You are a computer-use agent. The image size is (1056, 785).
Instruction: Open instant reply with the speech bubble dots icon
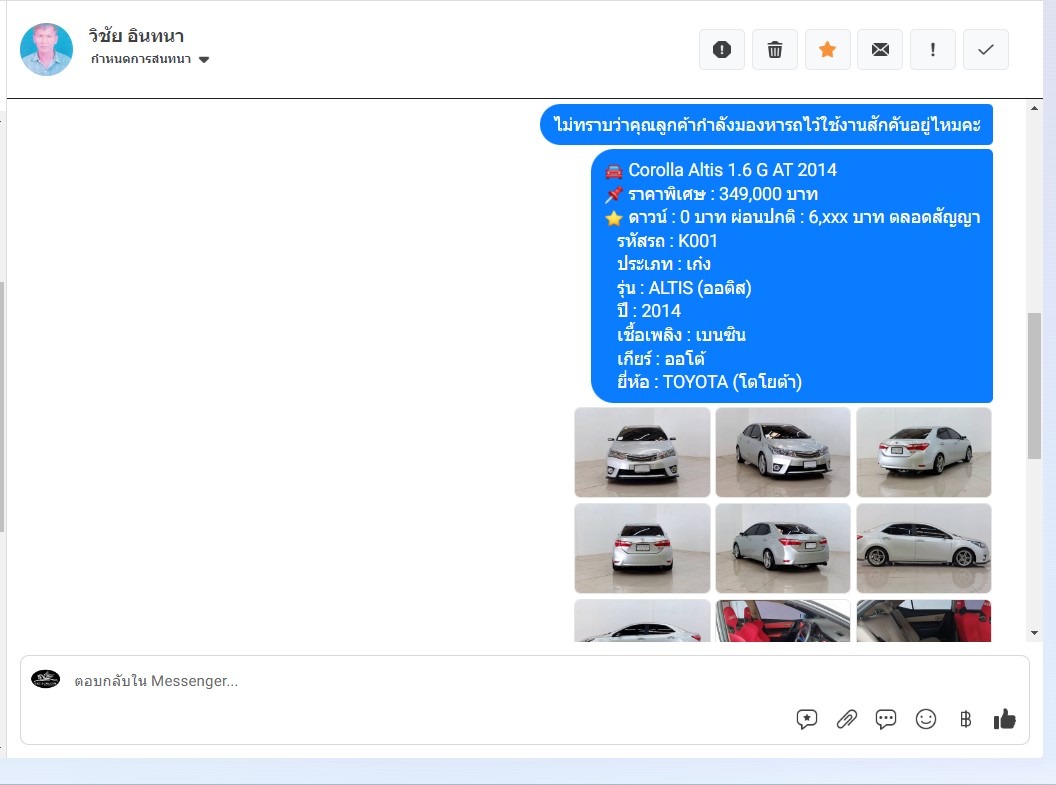click(886, 719)
